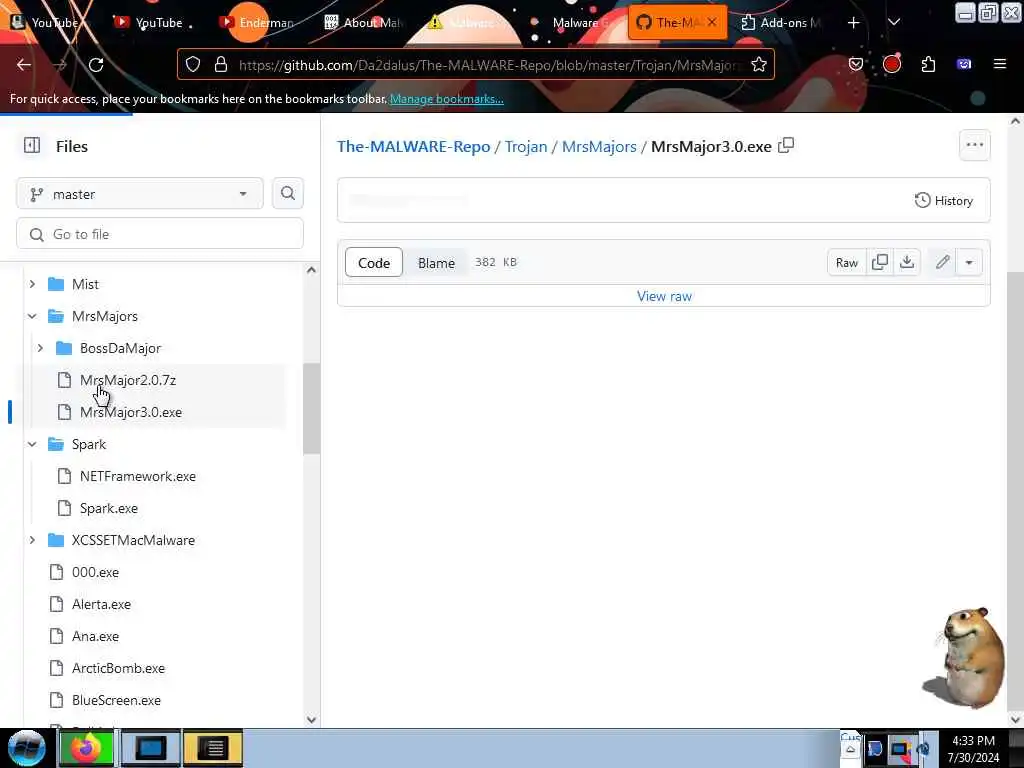This screenshot has width=1024, height=768.
Task: Open Firefox extensions puzzle icon
Action: tap(928, 65)
